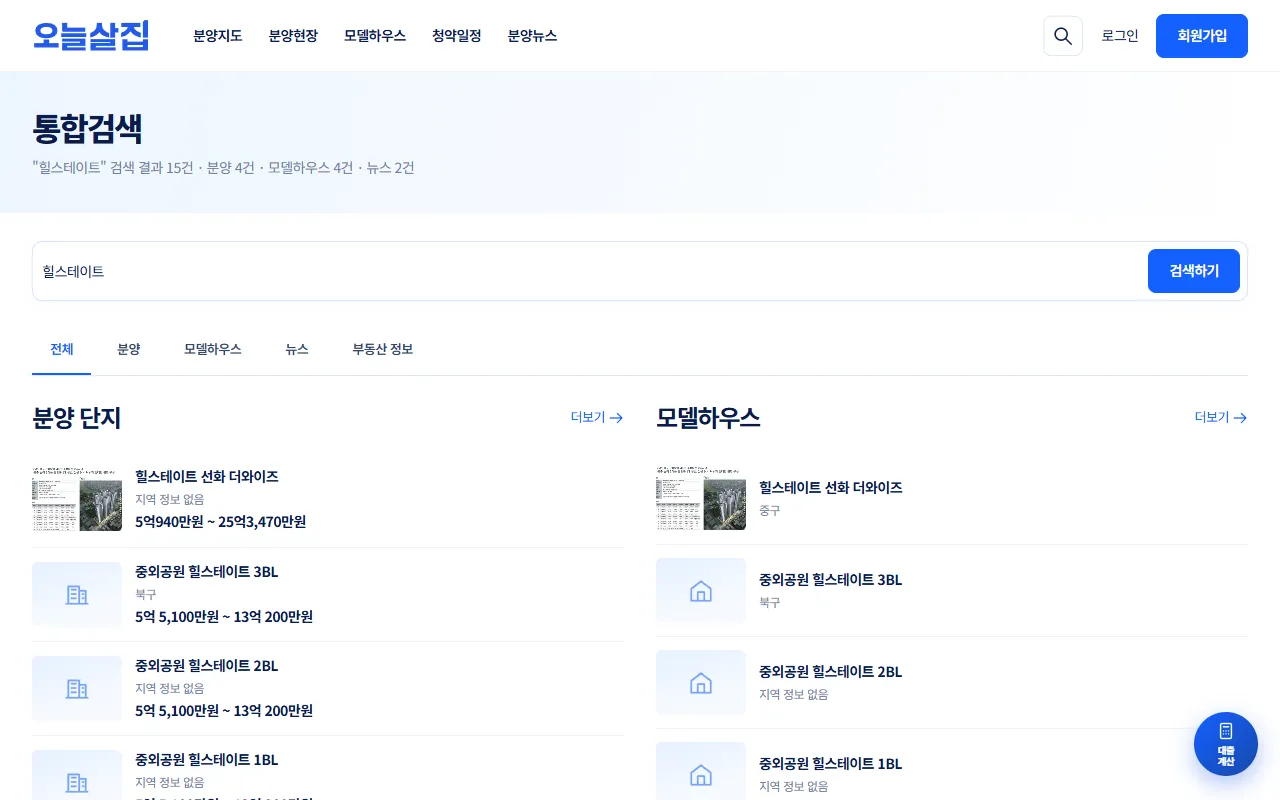Open 힐스테이트 선화 더와이즈 title in 모델하우스 list
This screenshot has width=1280, height=800.
[831, 488]
